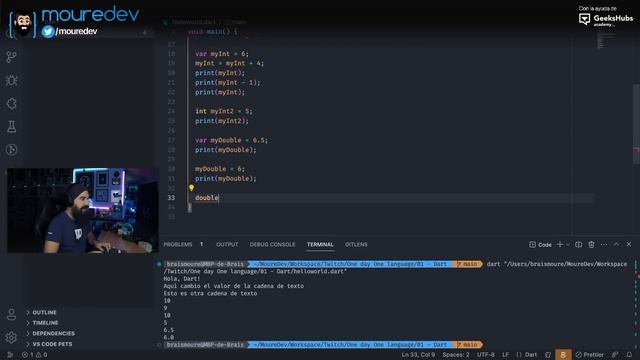The width and height of the screenshot is (640, 360).
Task: Click the orange highlighted status bar icon
Action: [x=563, y=355]
